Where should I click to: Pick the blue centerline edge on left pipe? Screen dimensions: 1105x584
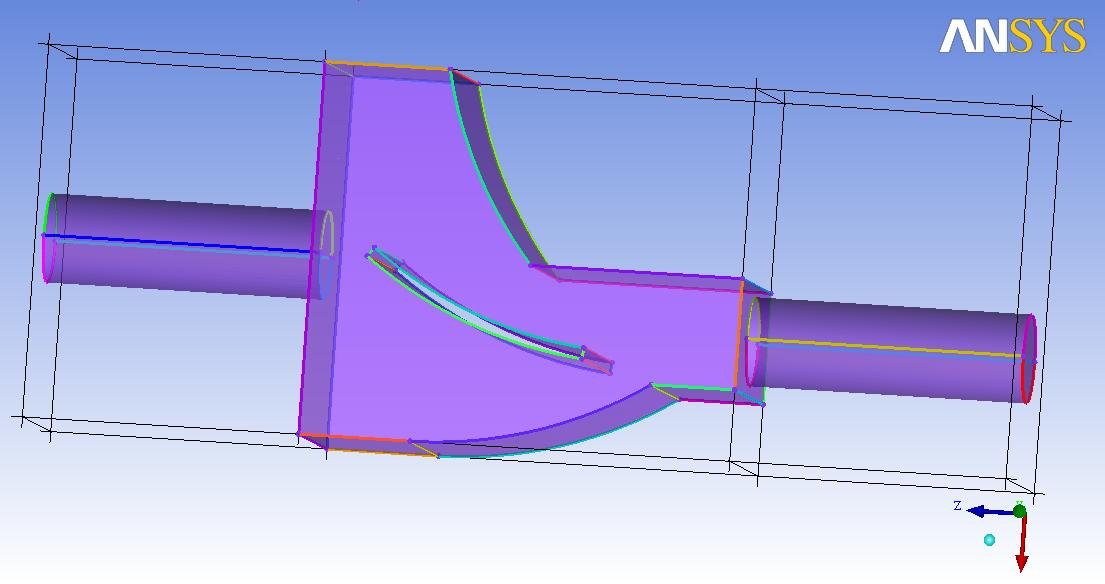point(180,243)
